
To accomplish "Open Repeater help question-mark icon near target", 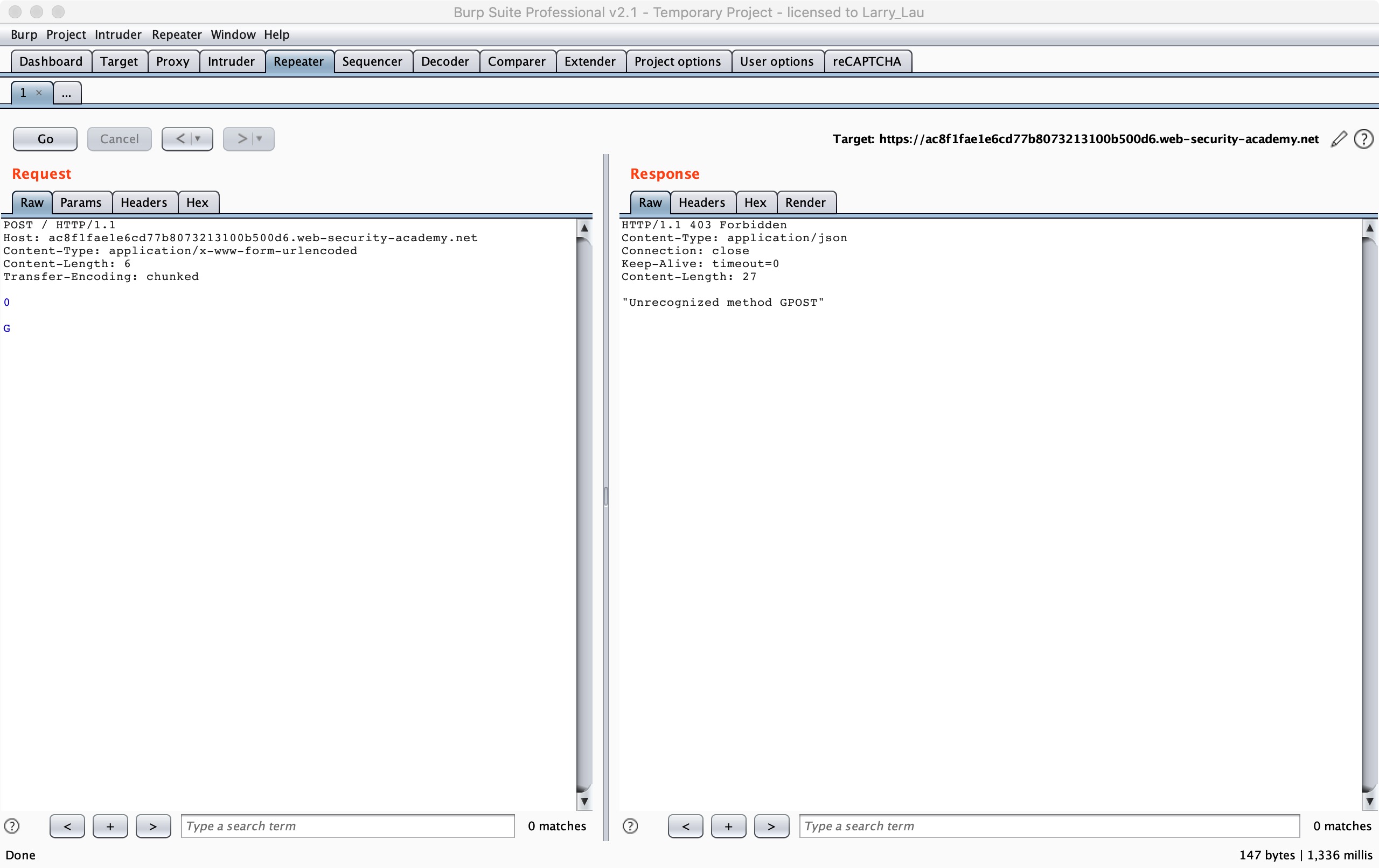I will coord(1363,139).
